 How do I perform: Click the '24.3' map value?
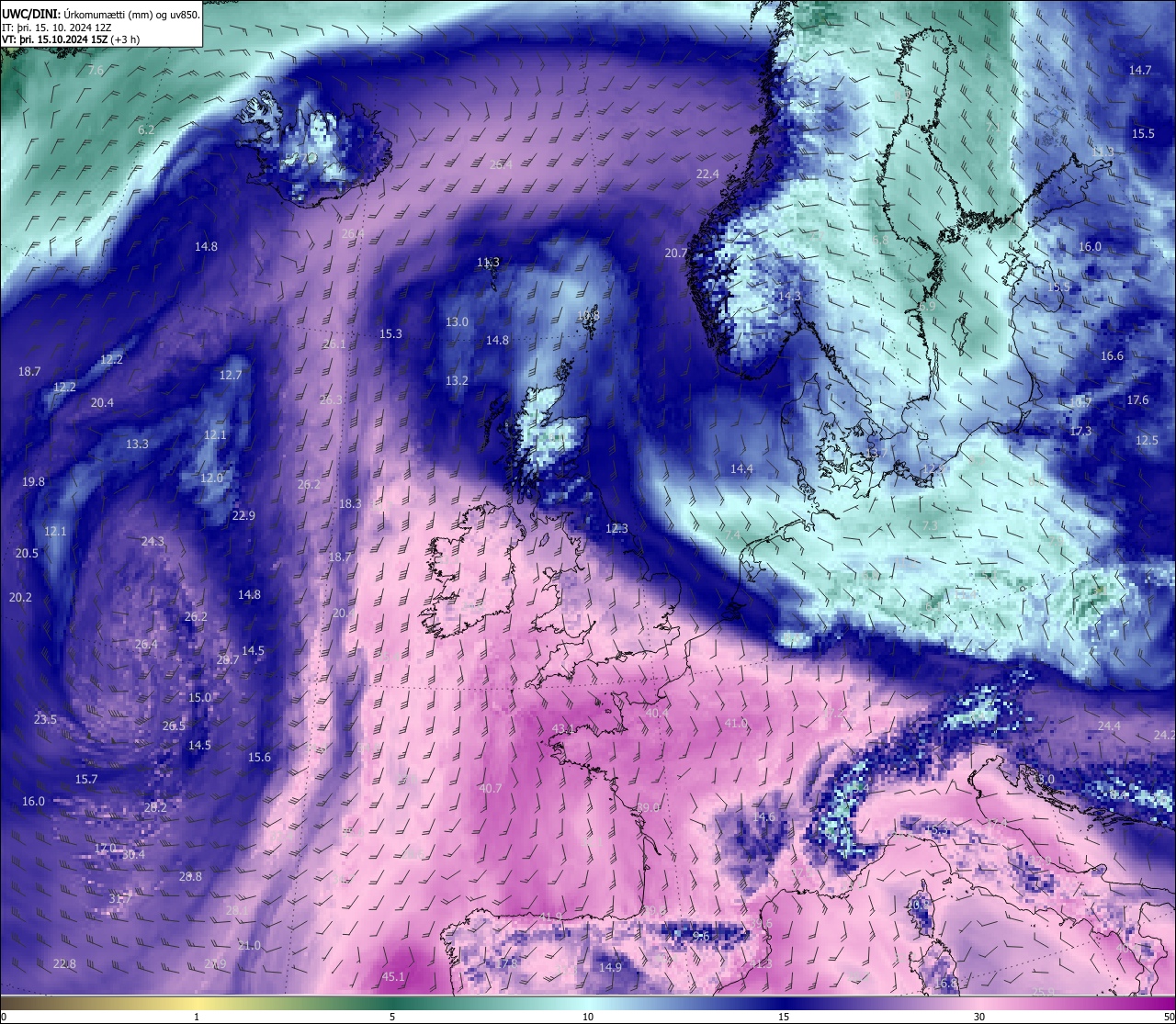click(153, 542)
